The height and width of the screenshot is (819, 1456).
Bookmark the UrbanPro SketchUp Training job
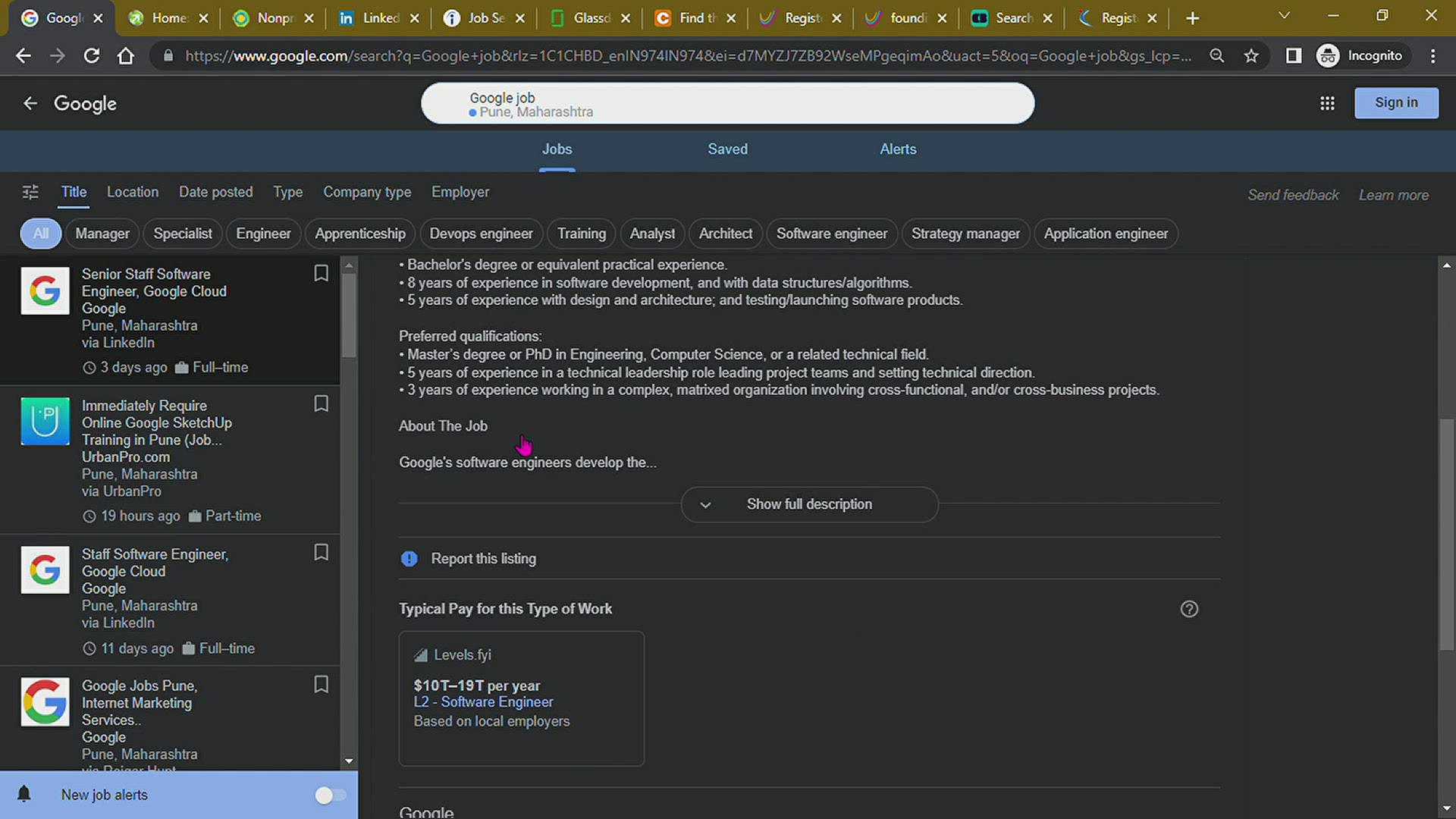pos(321,404)
